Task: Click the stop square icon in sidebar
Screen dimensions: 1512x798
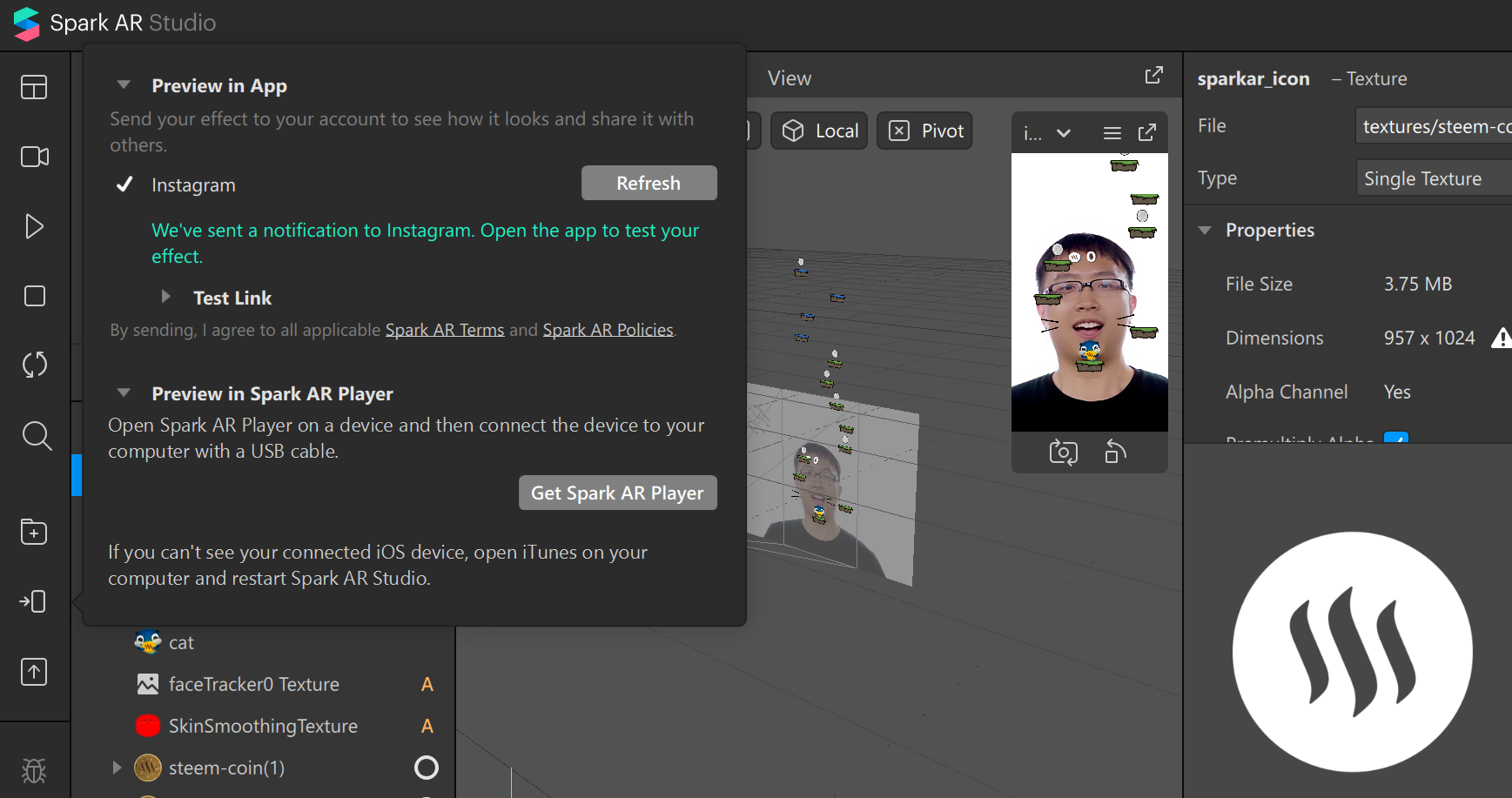Action: click(34, 296)
